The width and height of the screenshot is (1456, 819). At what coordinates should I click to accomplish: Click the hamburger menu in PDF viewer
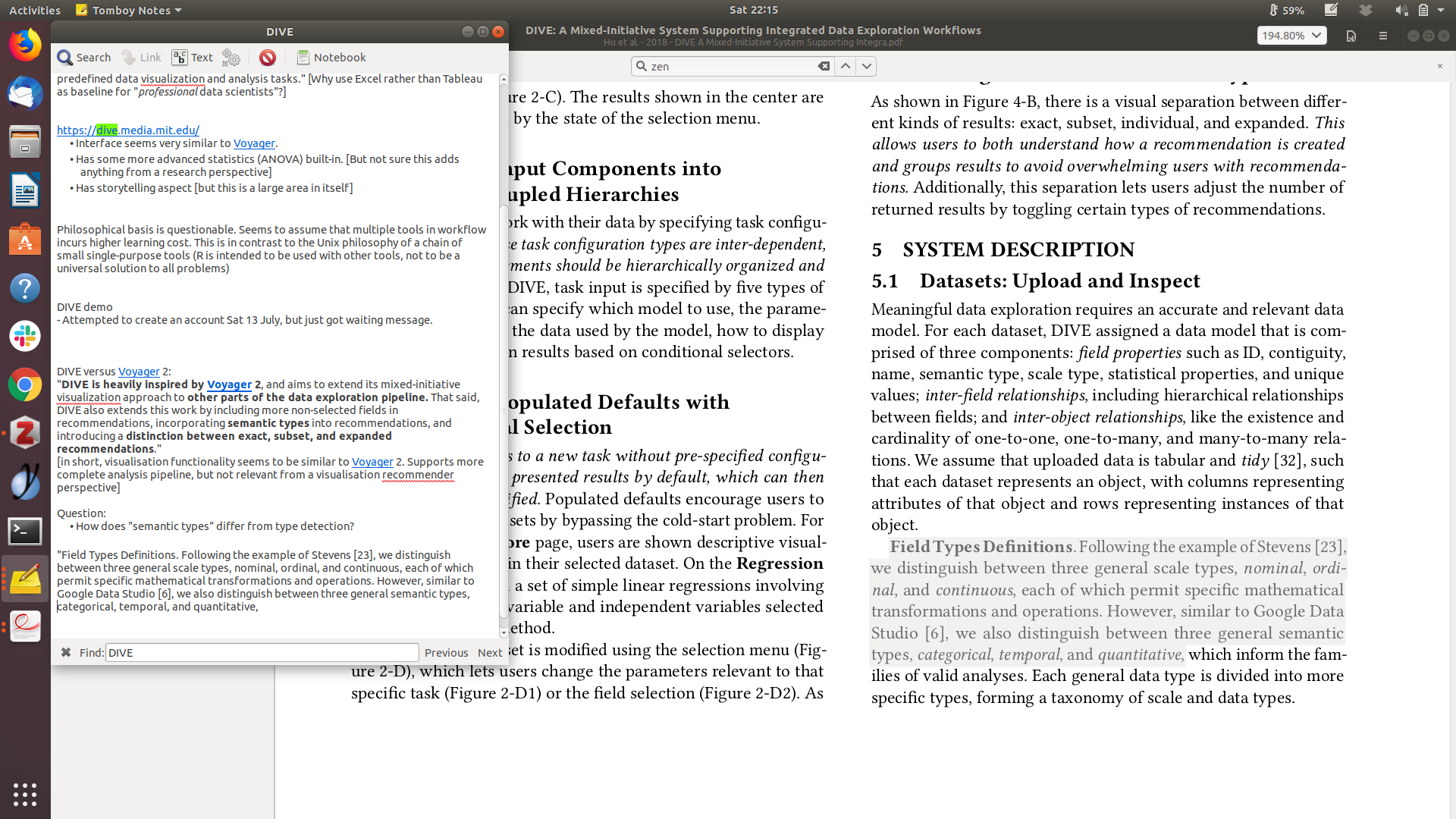point(1382,36)
